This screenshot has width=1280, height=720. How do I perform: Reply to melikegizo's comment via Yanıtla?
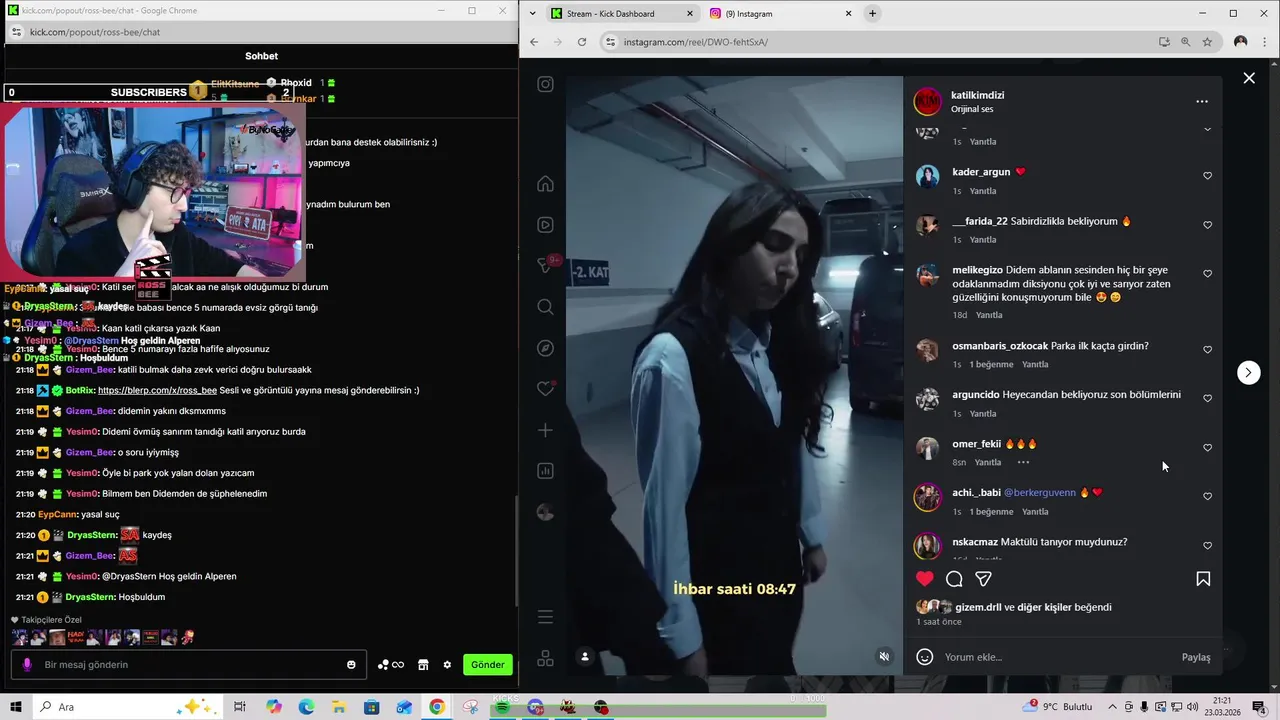[989, 315]
